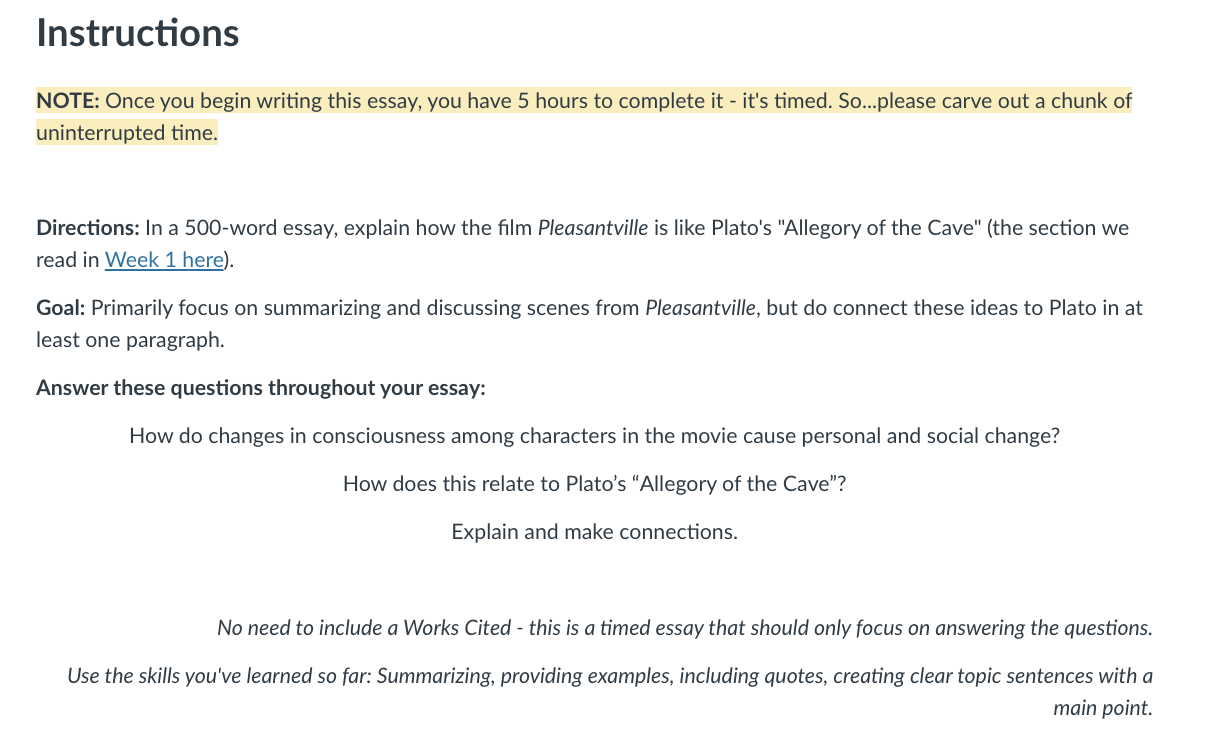Click the words "main point." at the bottom
This screenshot has height=734, width=1212.
pyautogui.click(x=1103, y=708)
